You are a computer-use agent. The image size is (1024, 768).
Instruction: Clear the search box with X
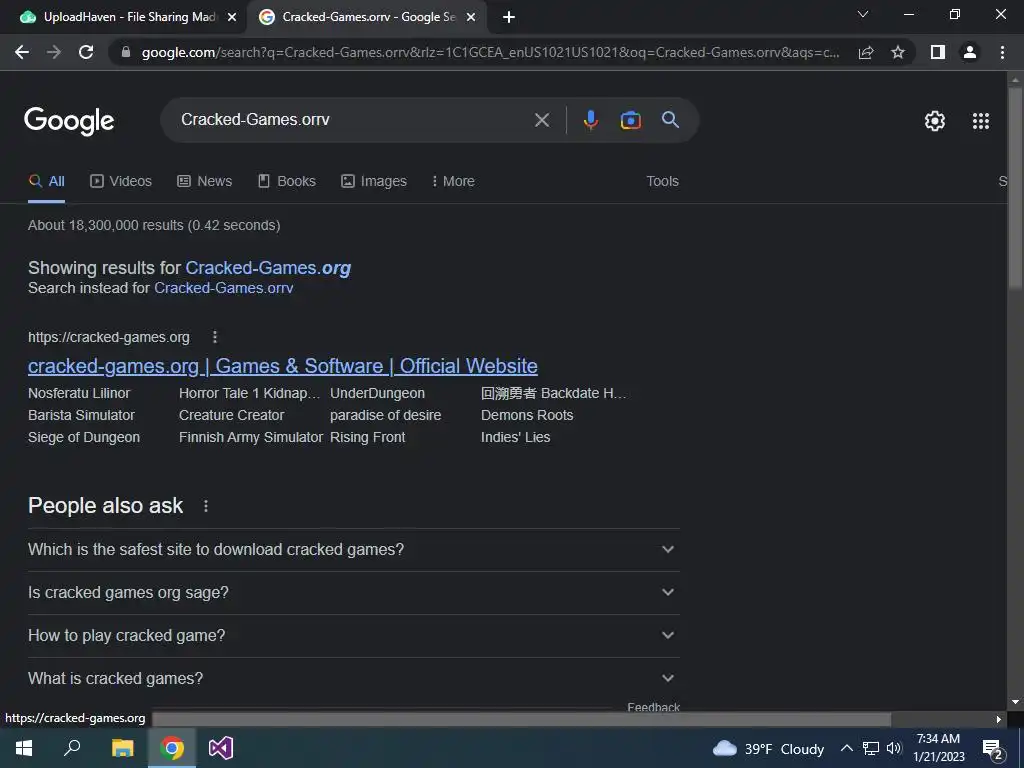coord(542,120)
